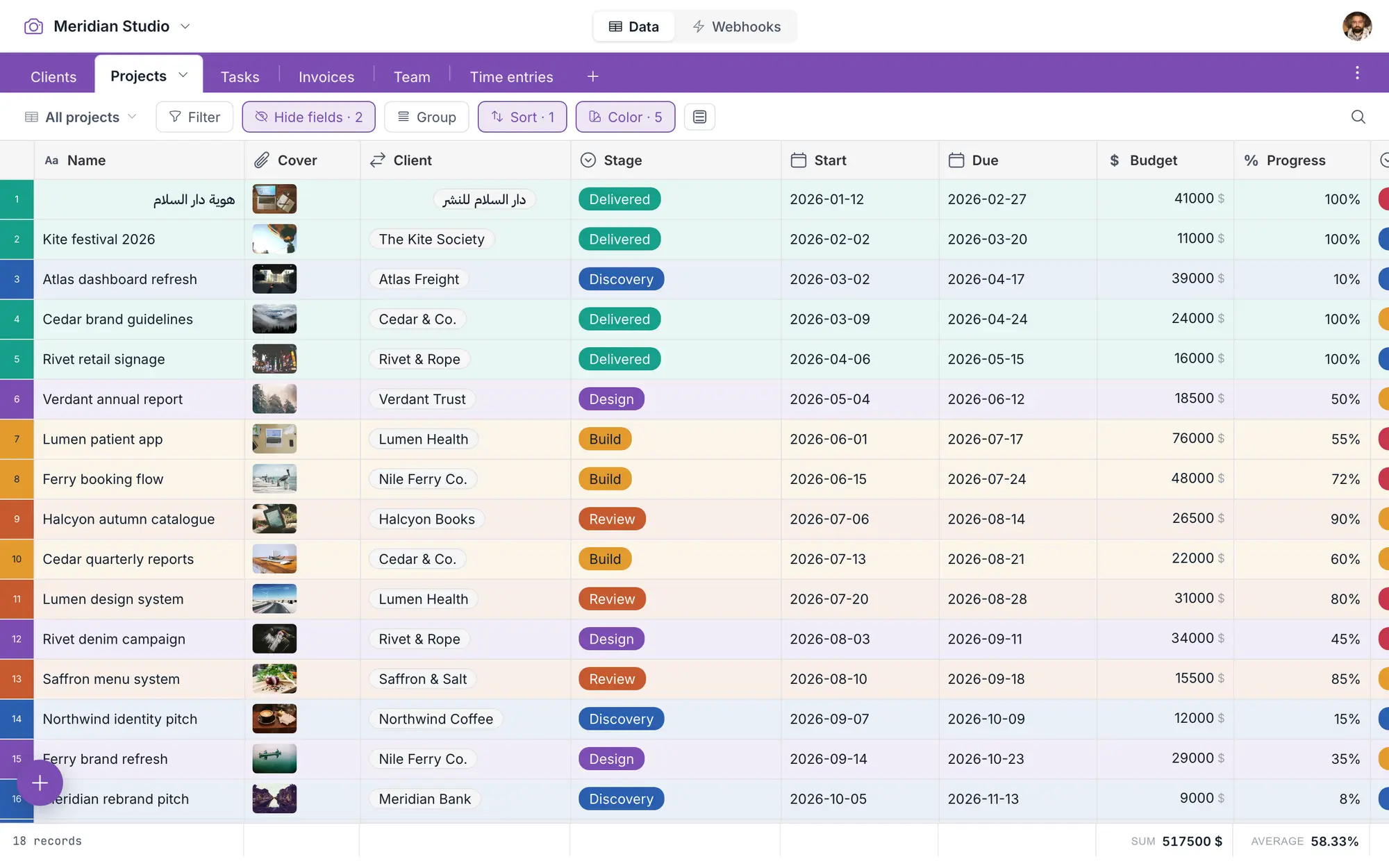1389x868 pixels.
Task: Click the Cover column paperclip icon
Action: pos(261,160)
